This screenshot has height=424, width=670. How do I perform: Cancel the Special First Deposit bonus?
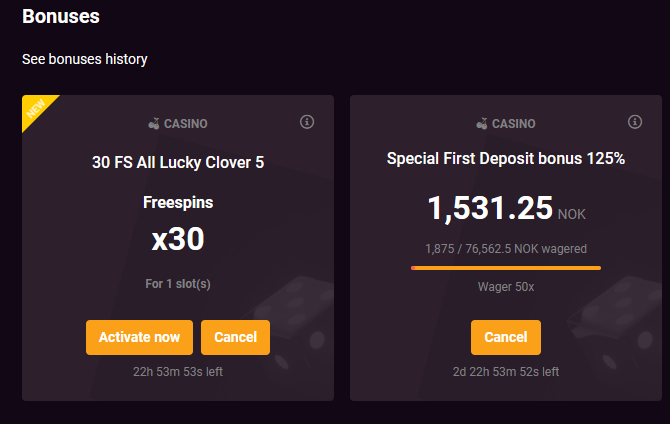pyautogui.click(x=506, y=337)
